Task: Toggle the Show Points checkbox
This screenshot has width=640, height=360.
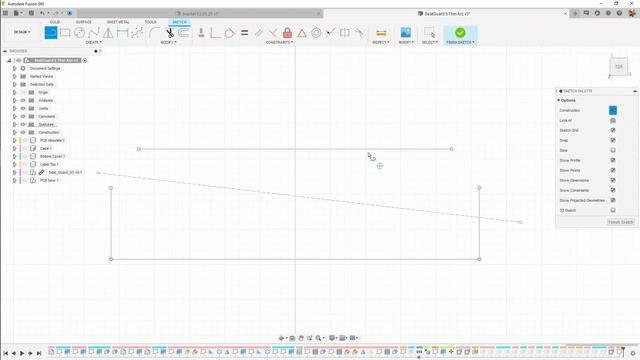Action: [613, 170]
